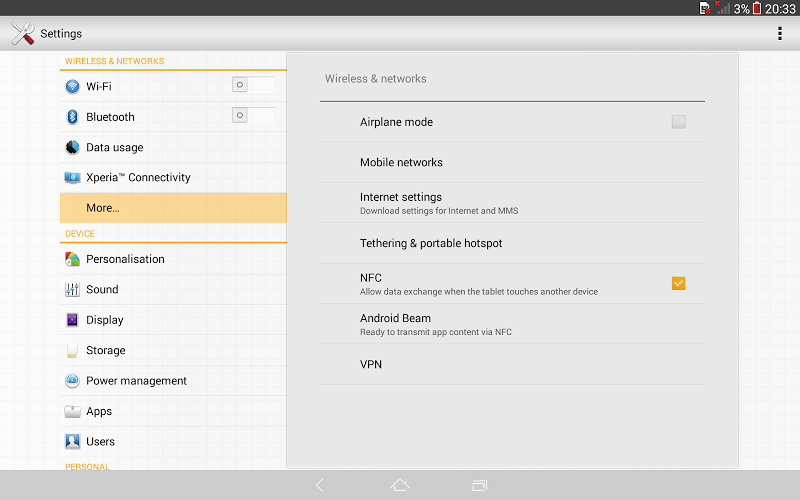Screen dimensions: 800x500
Task: Tap the WIRELESS & NETWORKS section header
Action: point(114,61)
